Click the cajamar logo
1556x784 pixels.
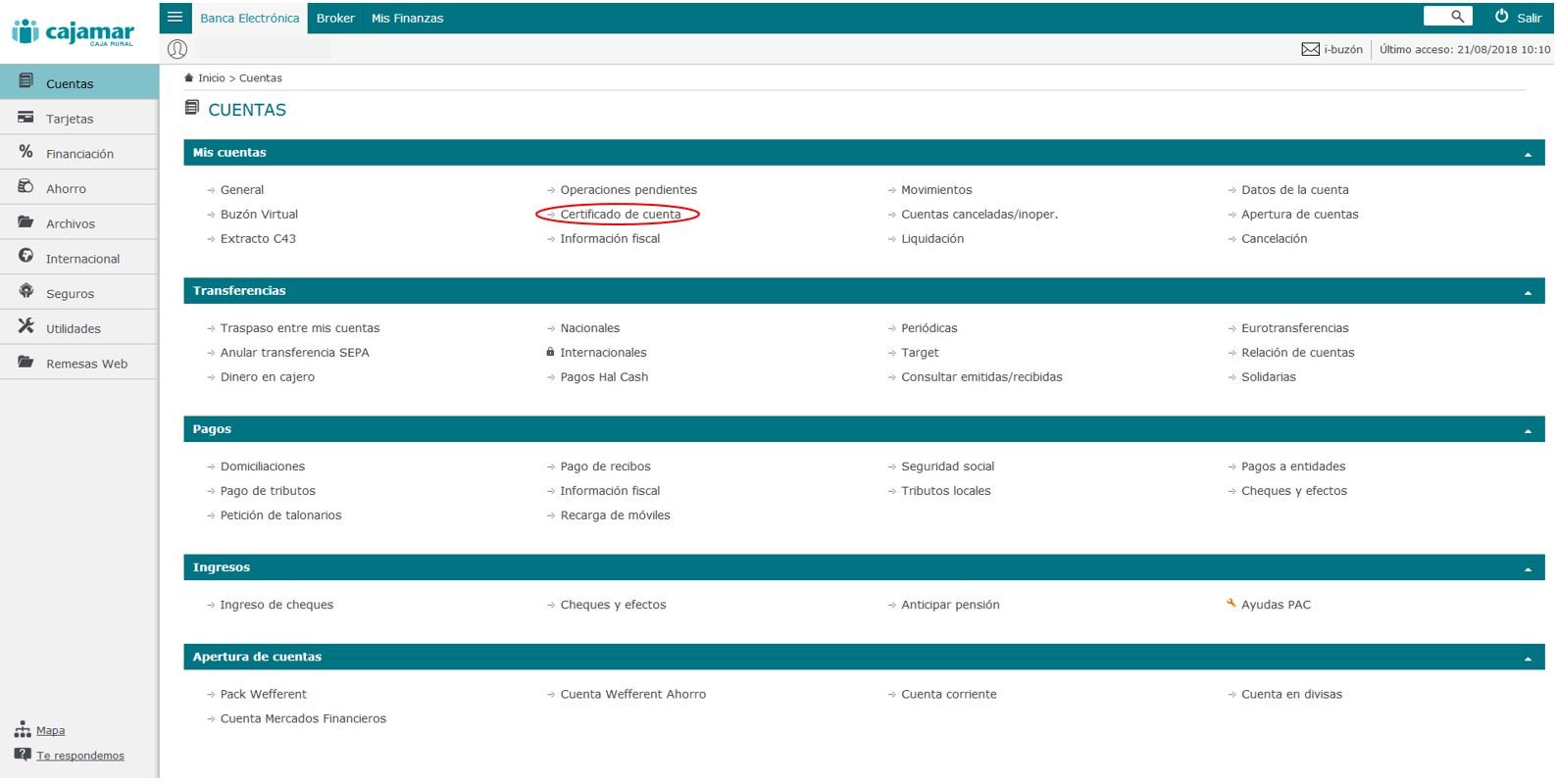(x=73, y=32)
